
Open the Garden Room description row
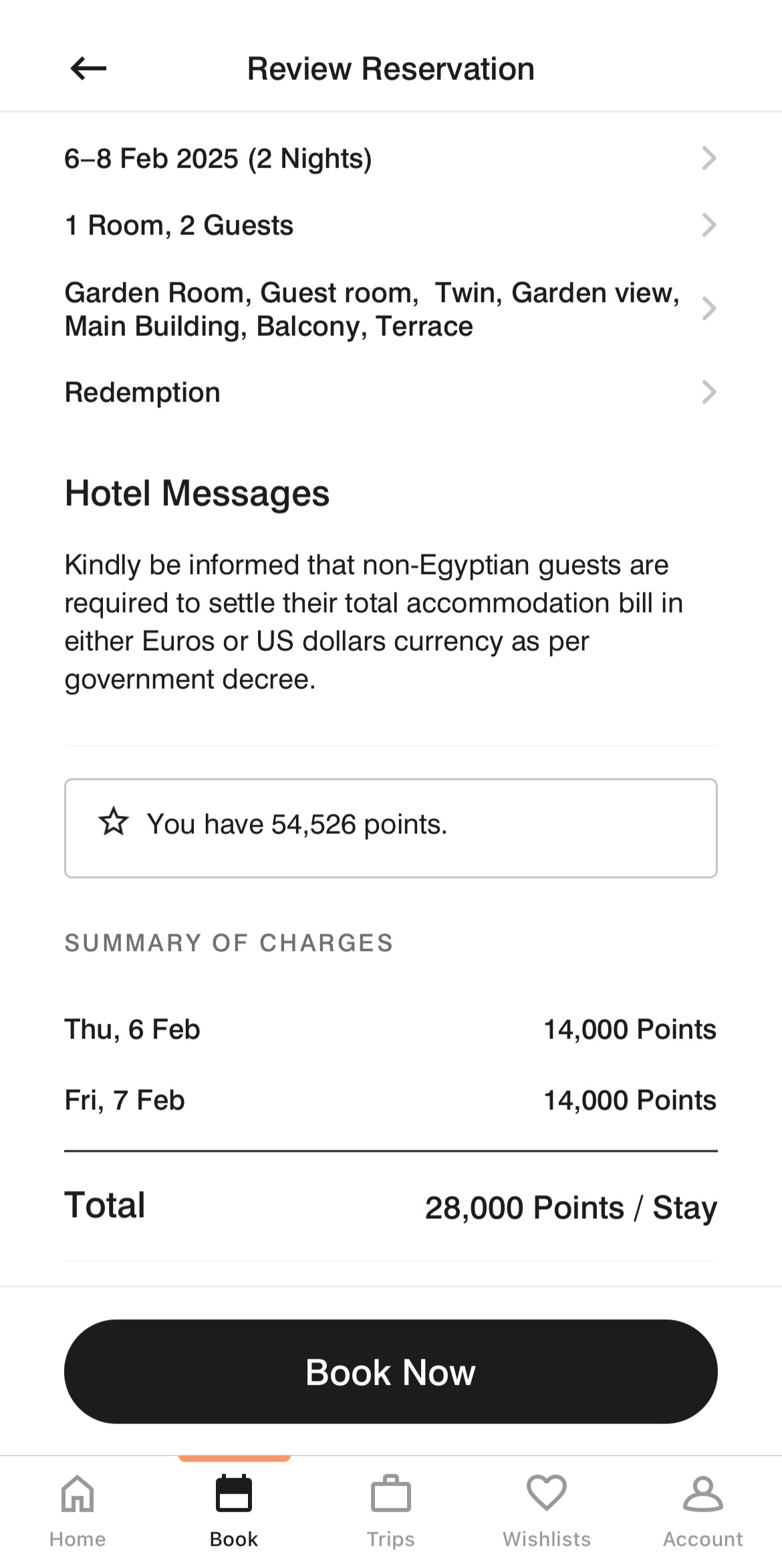pos(391,309)
